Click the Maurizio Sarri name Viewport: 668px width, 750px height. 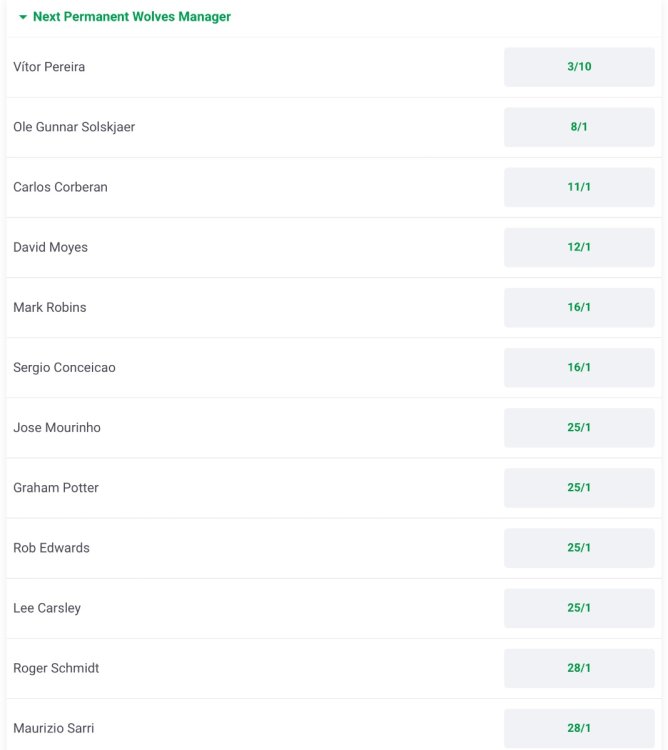tap(54, 728)
